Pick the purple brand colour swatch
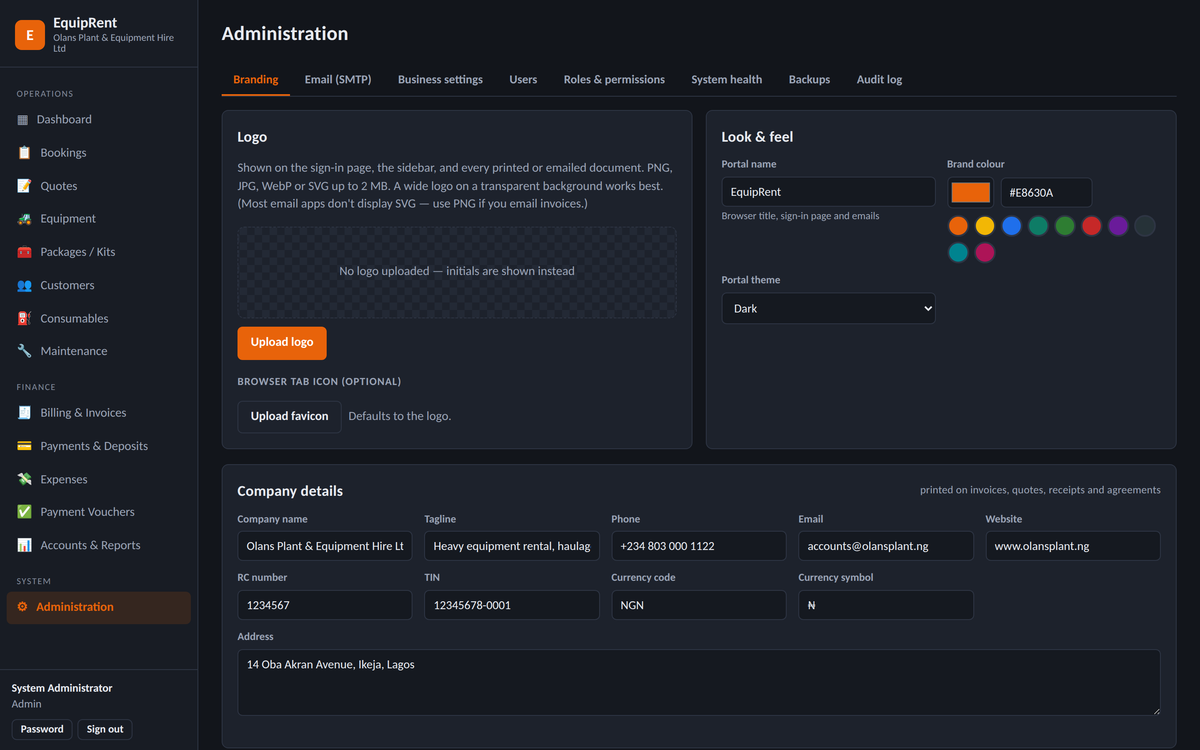 [1118, 226]
